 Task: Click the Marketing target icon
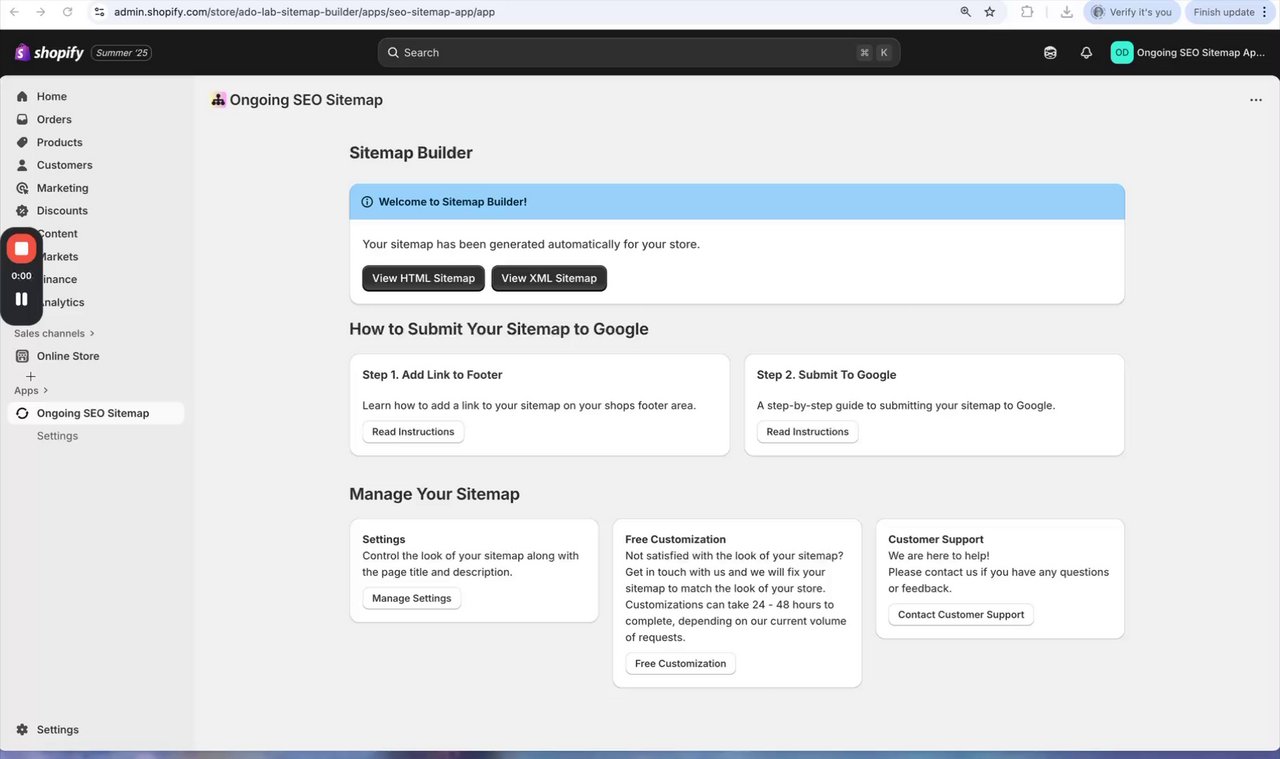click(x=22, y=188)
